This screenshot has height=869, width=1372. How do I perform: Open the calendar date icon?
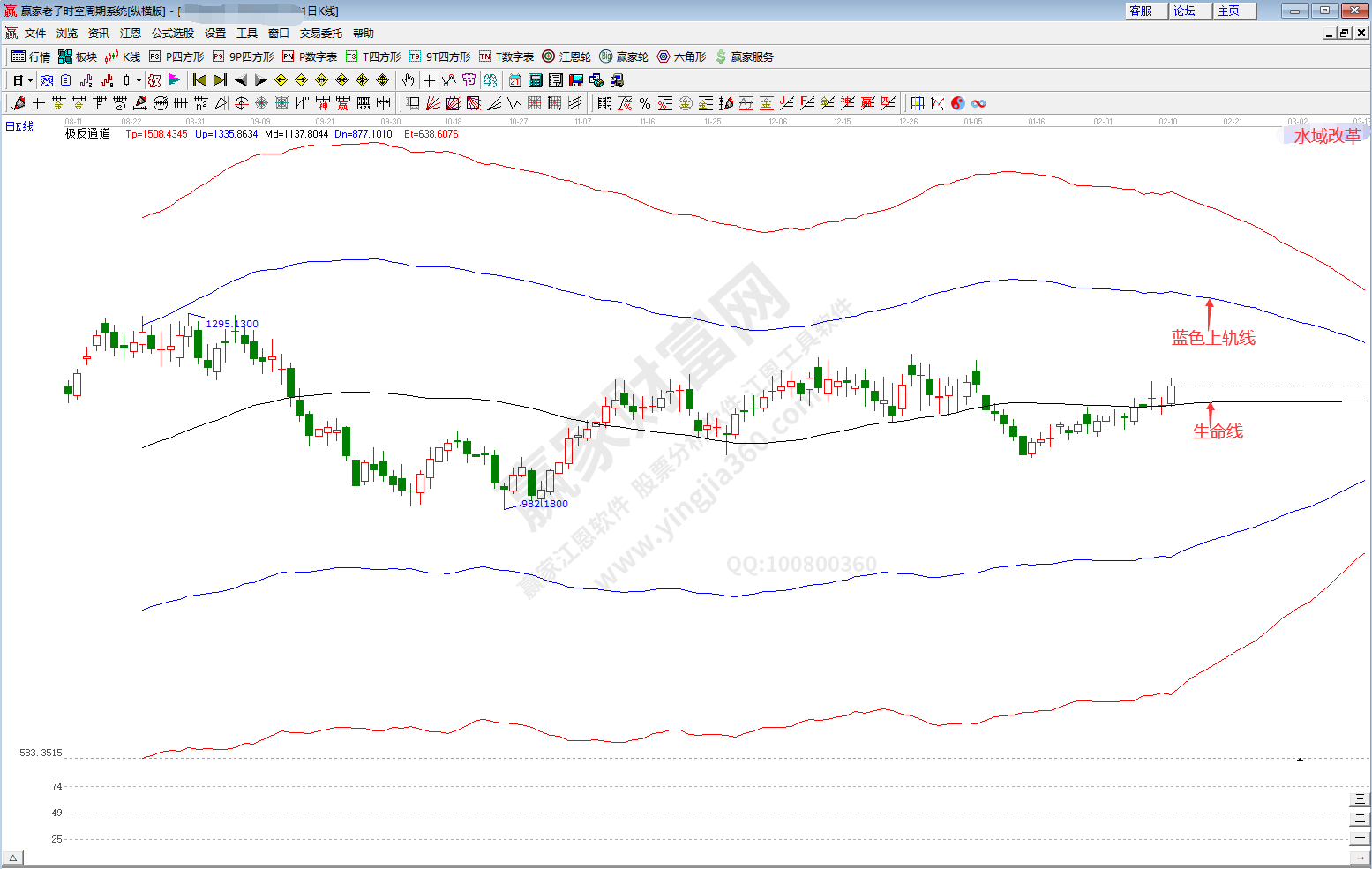515,80
